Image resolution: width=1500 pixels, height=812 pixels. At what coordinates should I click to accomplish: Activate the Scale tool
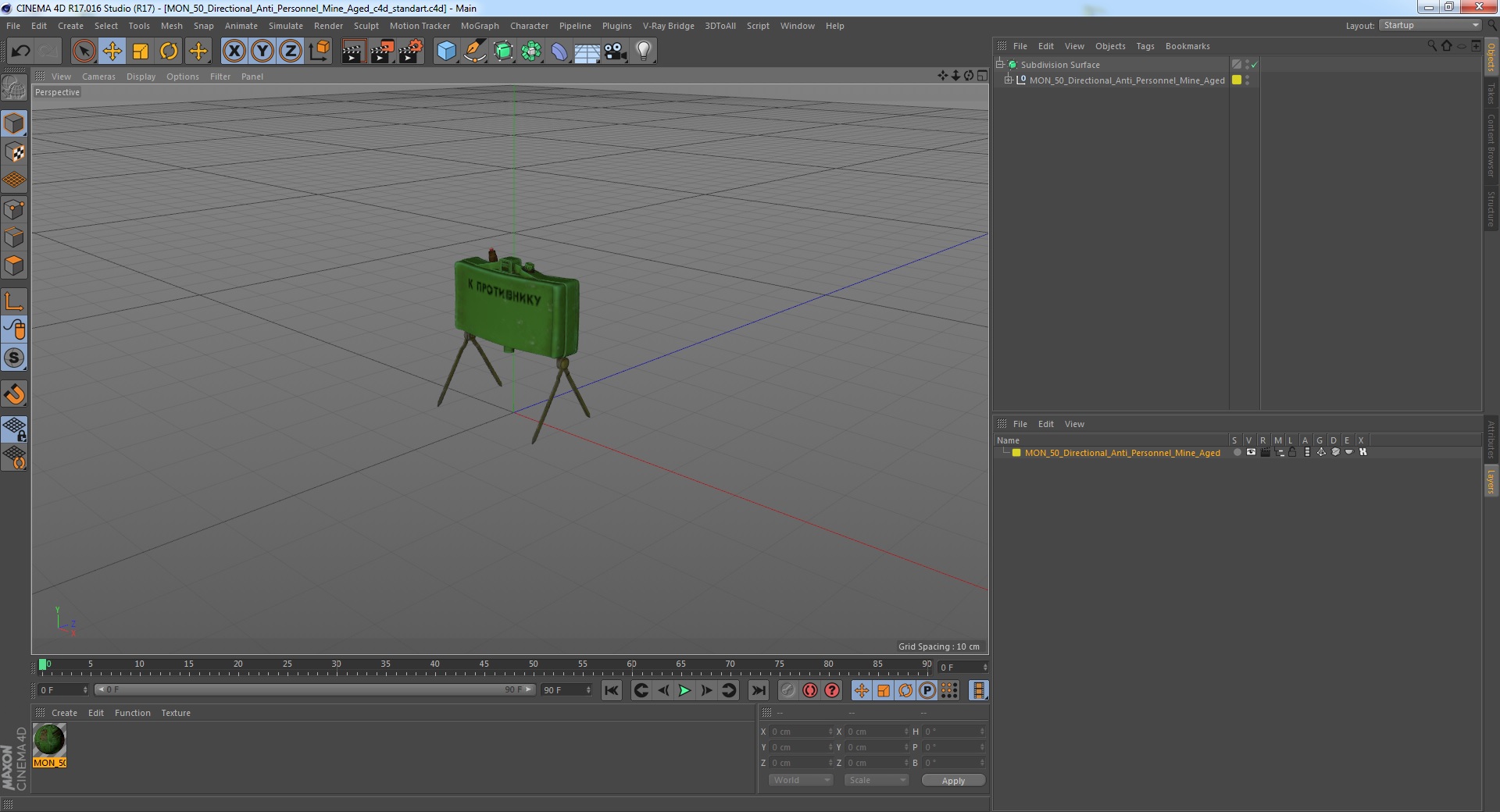click(x=141, y=52)
